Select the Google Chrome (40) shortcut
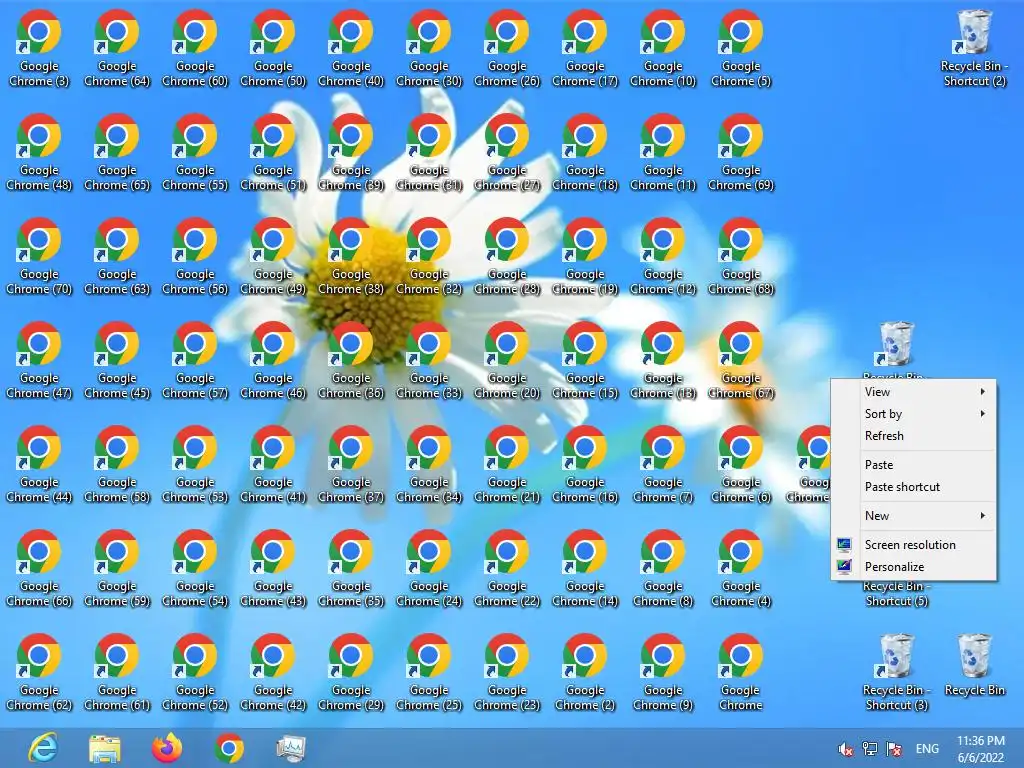Image resolution: width=1024 pixels, height=768 pixels. click(351, 49)
